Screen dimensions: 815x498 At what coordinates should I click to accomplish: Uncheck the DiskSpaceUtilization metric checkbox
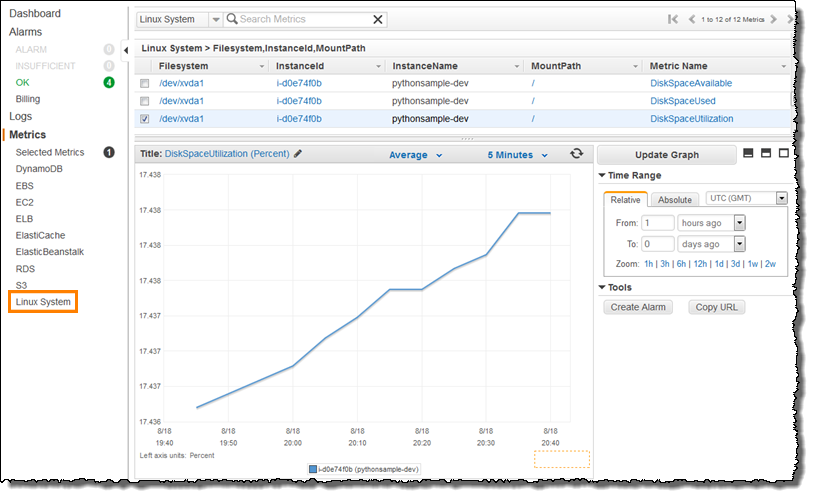[145, 119]
